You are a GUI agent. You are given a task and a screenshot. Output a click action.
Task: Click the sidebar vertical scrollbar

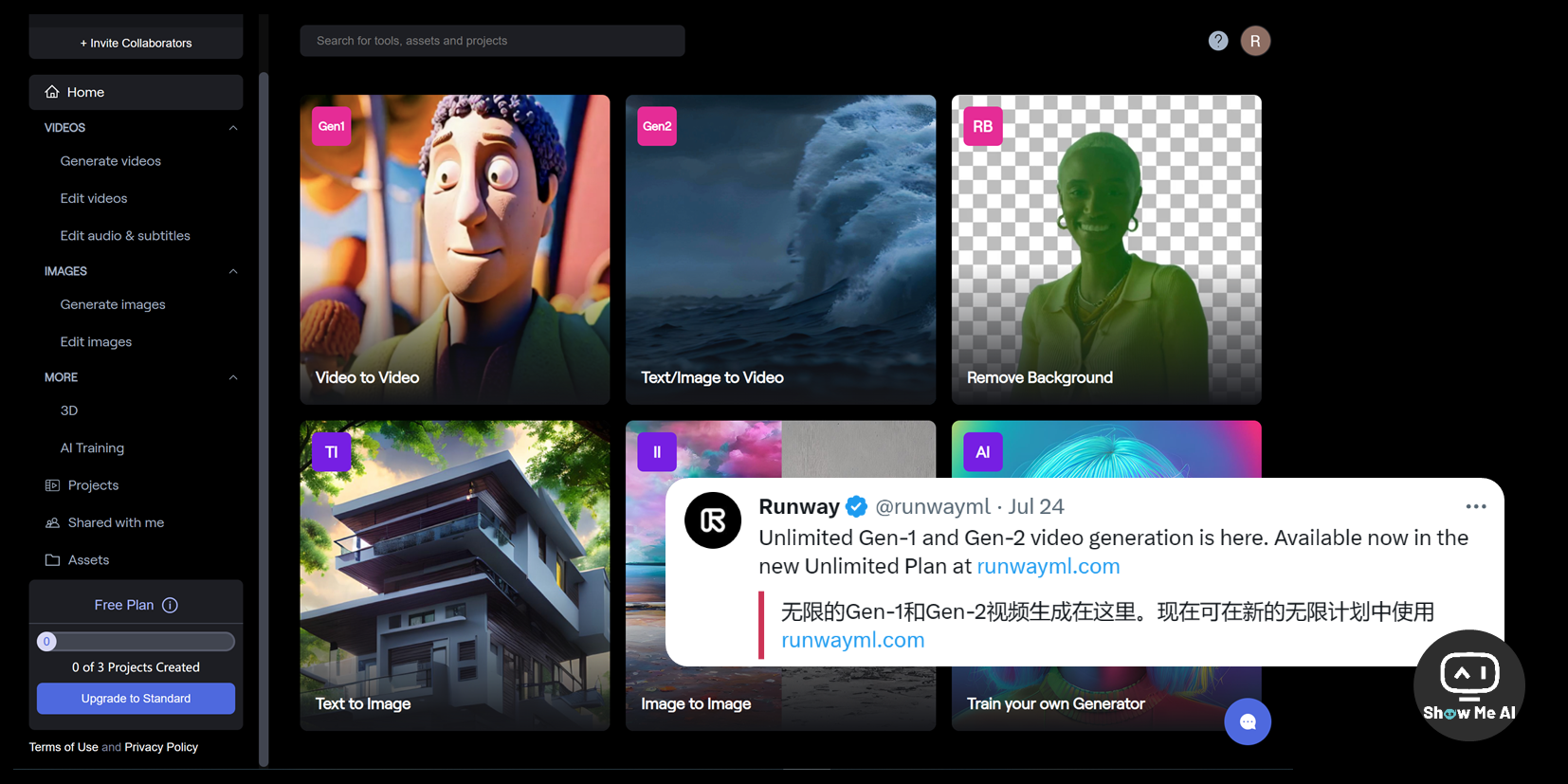(x=264, y=417)
